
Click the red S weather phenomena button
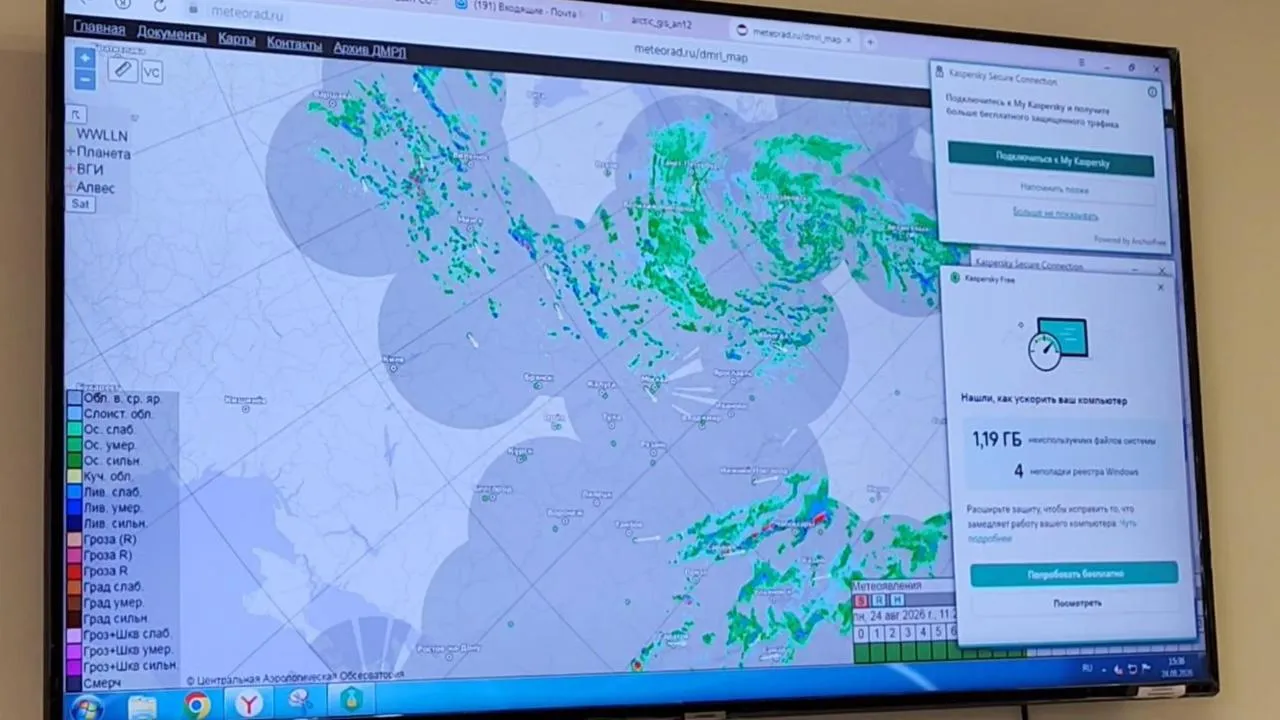[861, 600]
